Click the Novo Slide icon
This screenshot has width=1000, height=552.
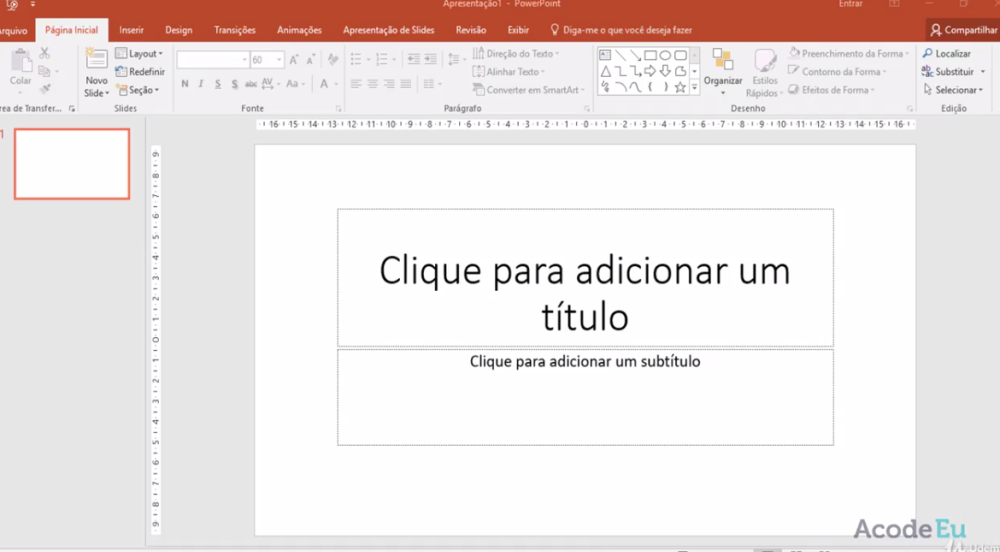click(96, 60)
